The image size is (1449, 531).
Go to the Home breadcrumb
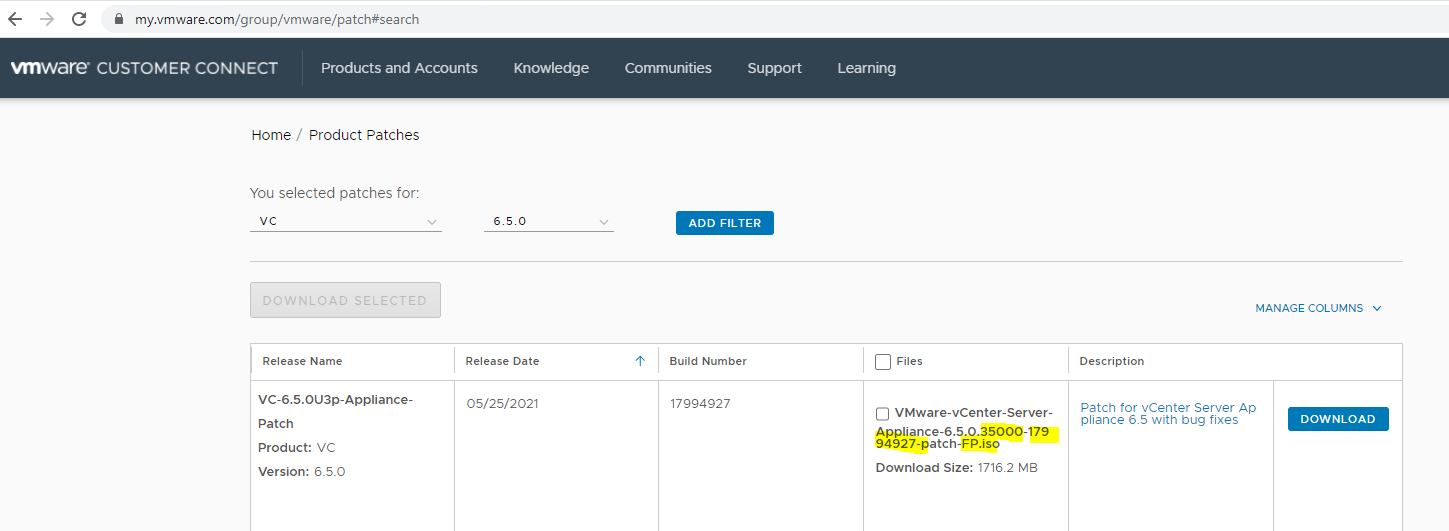click(271, 135)
